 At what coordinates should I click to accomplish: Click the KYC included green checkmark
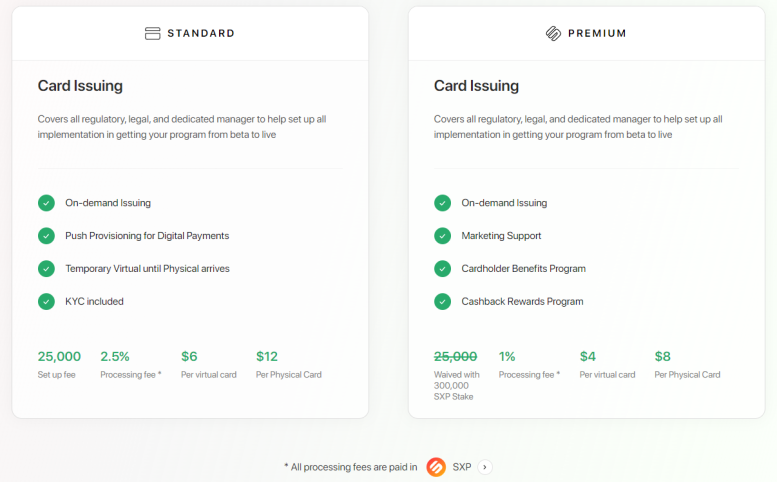pos(46,301)
